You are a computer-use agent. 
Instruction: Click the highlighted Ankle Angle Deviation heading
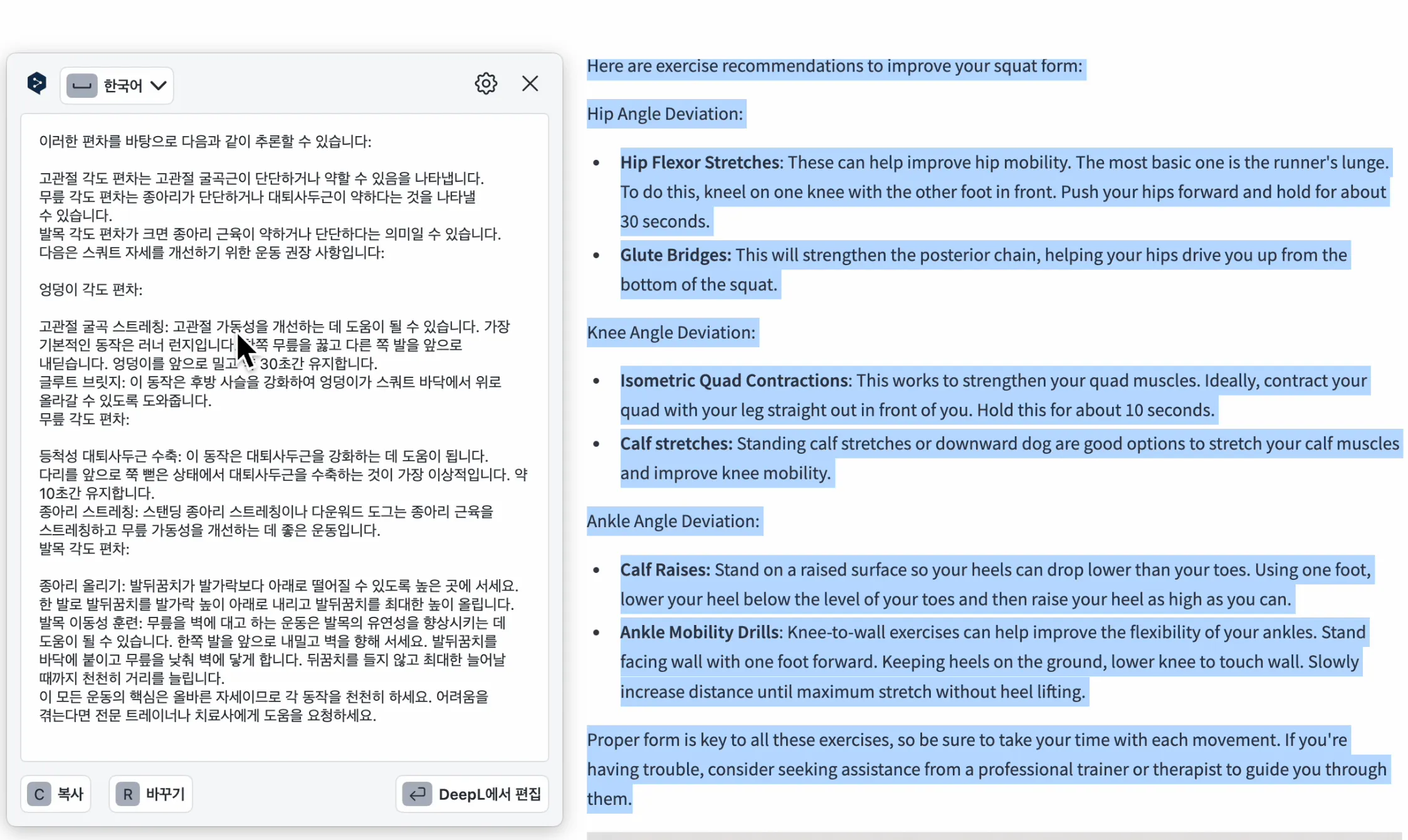pos(674,521)
